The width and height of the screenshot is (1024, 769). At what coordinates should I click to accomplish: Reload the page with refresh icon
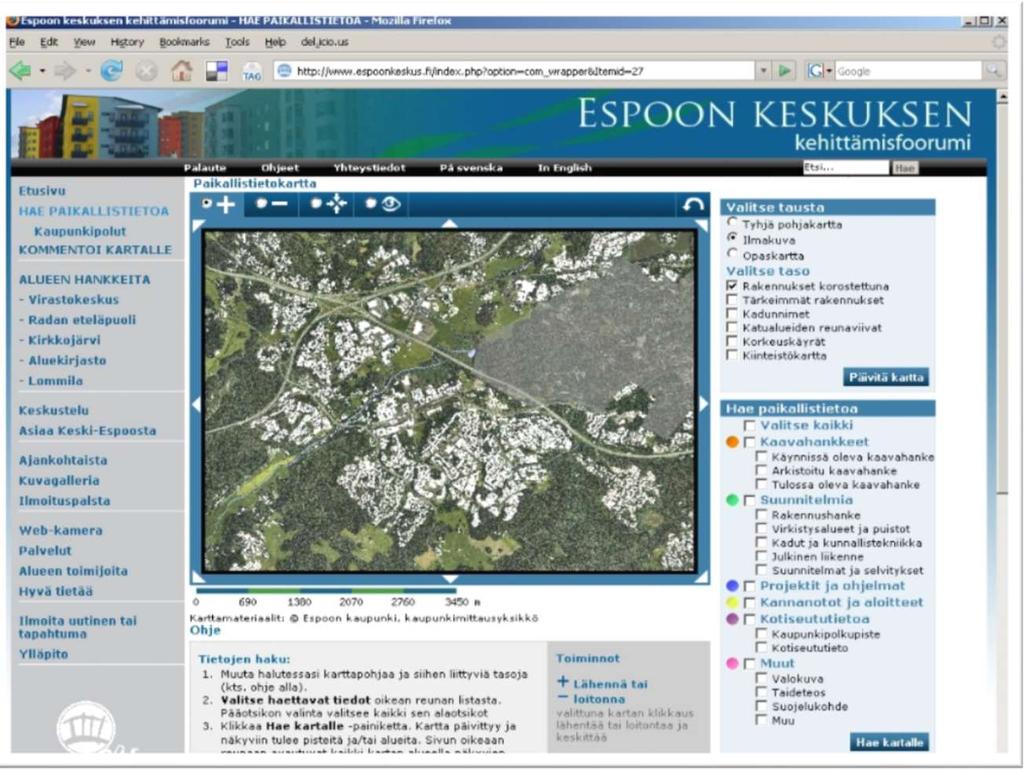[112, 71]
